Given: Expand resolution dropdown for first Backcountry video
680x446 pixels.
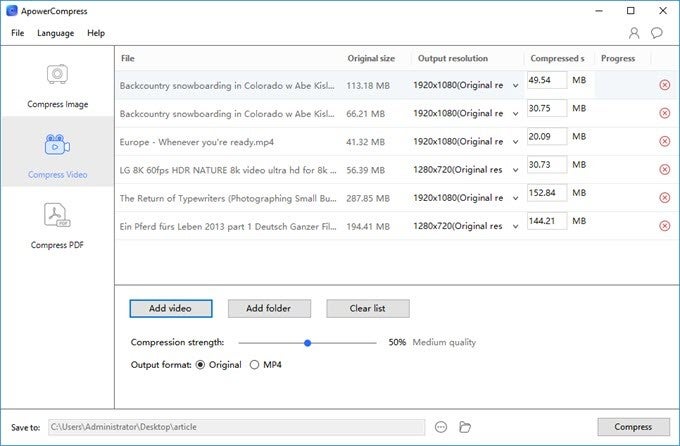Looking at the screenshot, I should coord(515,86).
